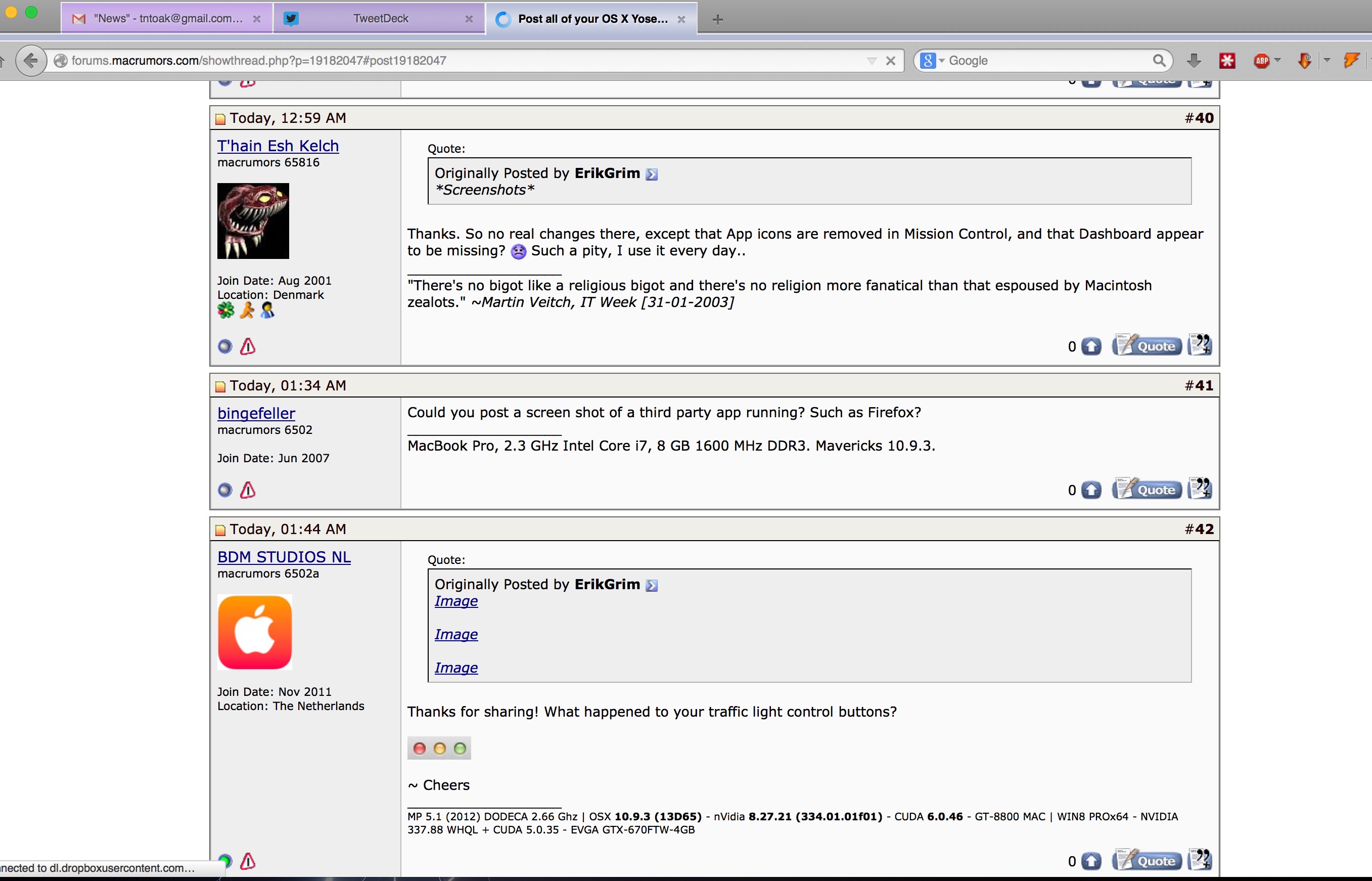Open BDM STUDIOS NL profile link
Image resolution: width=1372 pixels, height=881 pixels.
pos(284,557)
